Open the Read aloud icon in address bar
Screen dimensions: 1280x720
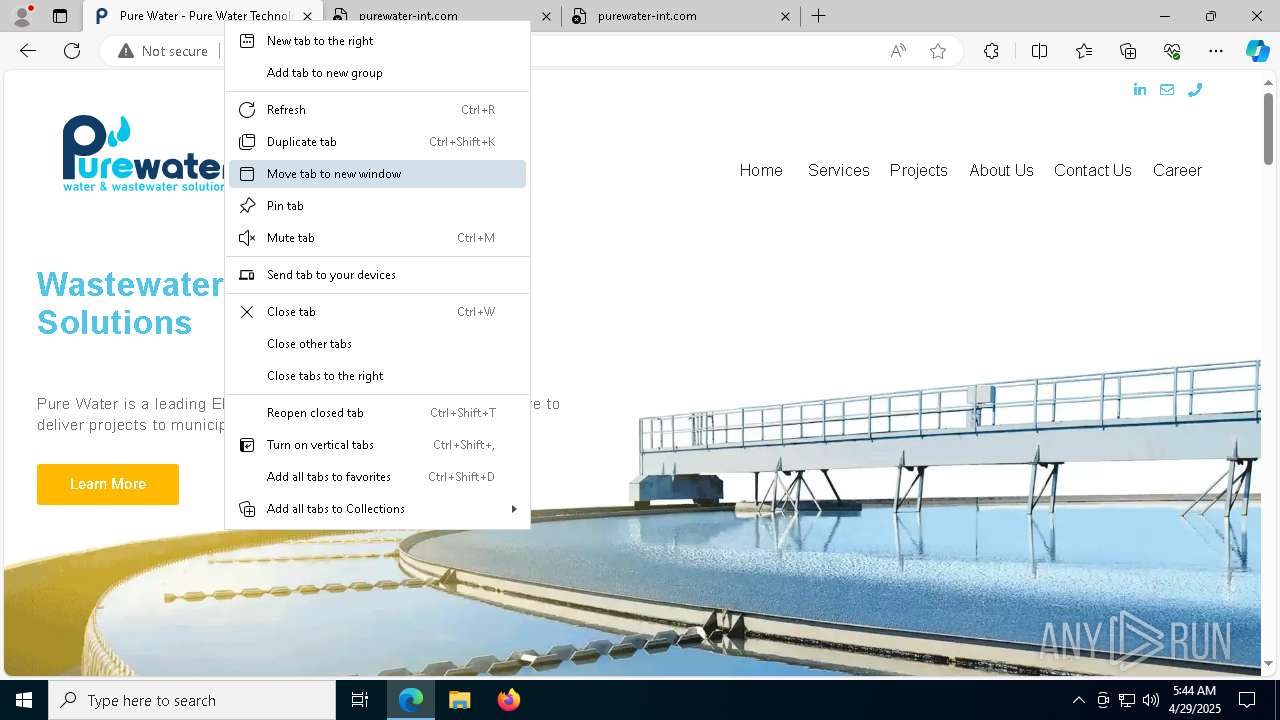coord(898,51)
